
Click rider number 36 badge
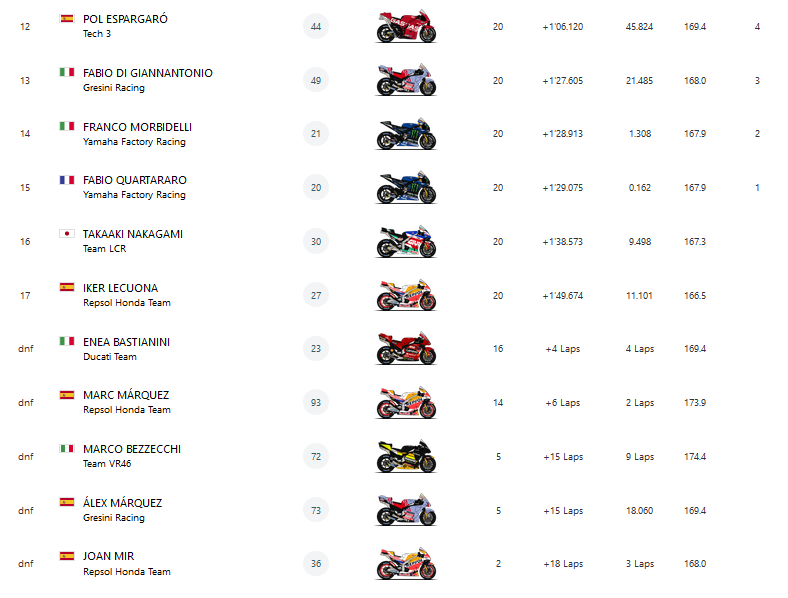coord(316,564)
